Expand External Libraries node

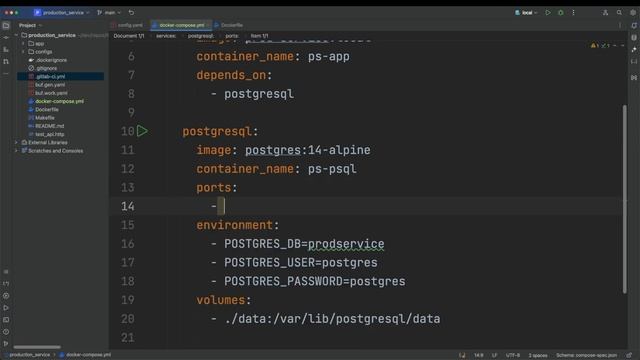[16, 142]
